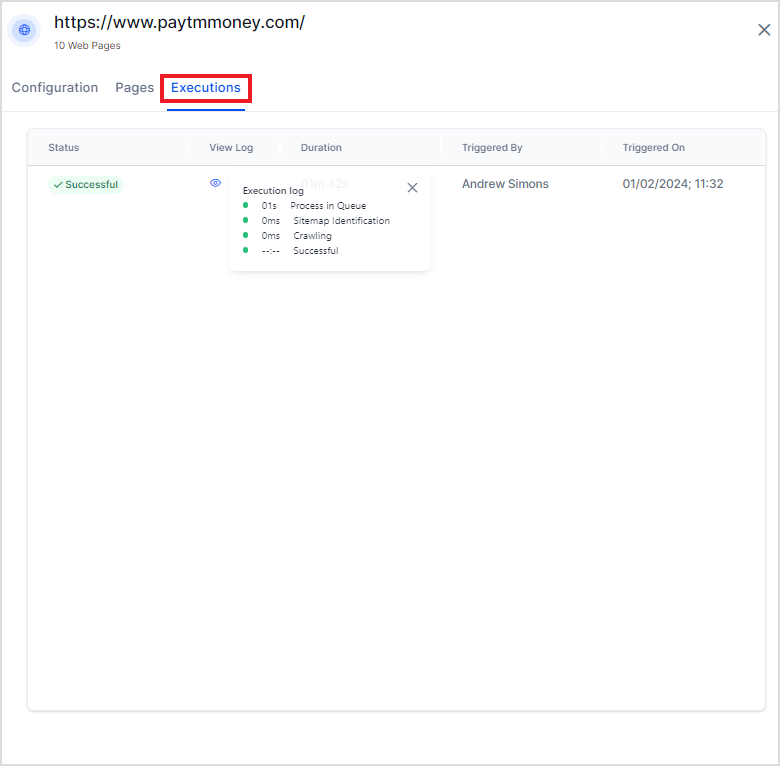
Task: Click the Andrew Simons name
Action: 505,184
